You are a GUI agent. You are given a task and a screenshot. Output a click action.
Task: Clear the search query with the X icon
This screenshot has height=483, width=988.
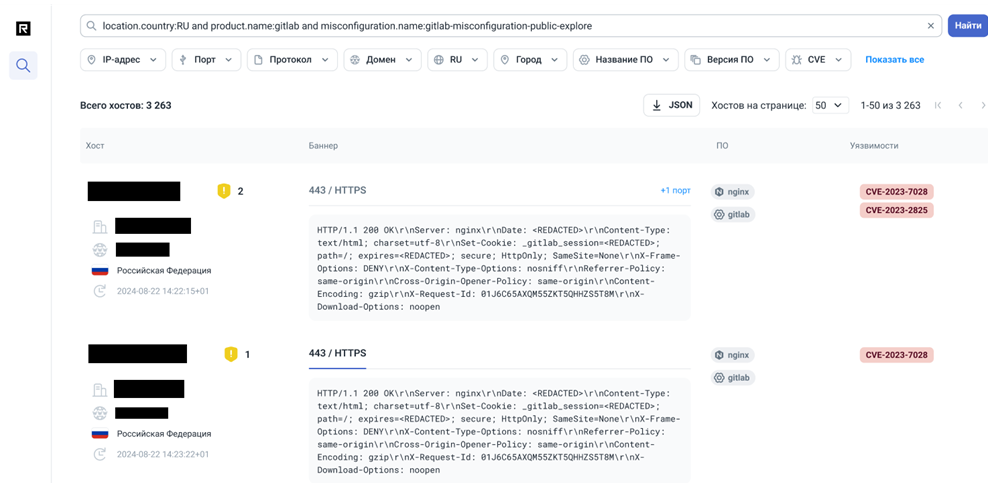pyautogui.click(x=930, y=26)
